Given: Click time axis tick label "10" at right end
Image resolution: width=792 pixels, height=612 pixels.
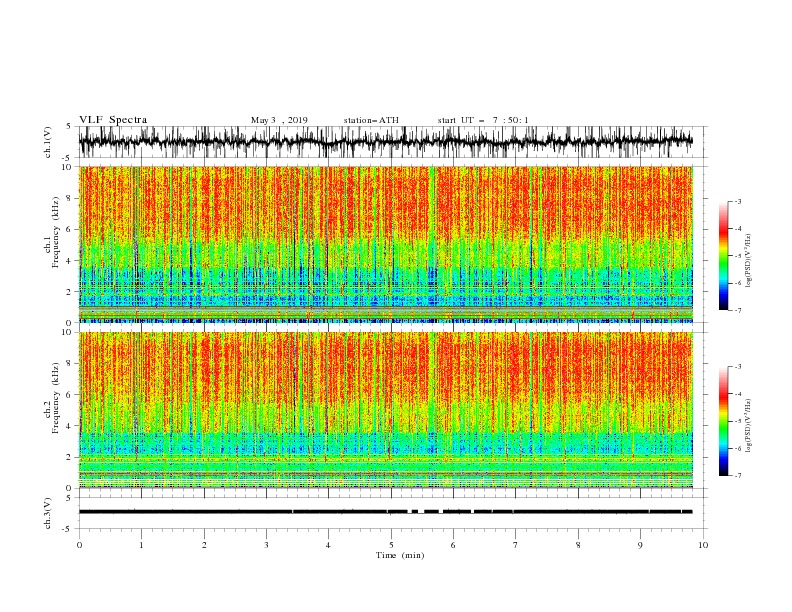Looking at the screenshot, I should 703,545.
